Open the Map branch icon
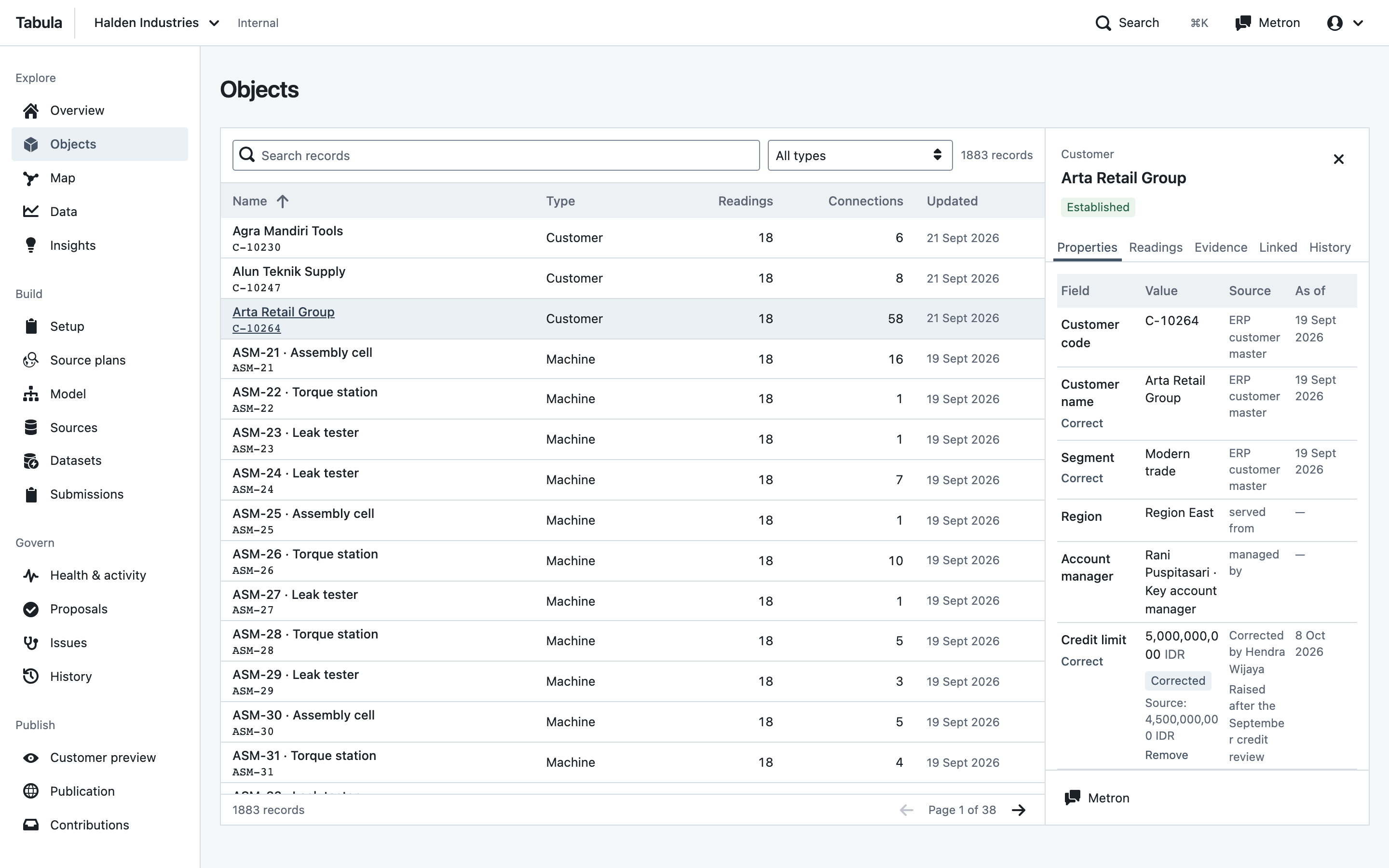This screenshot has height=868, width=1389. (31, 178)
